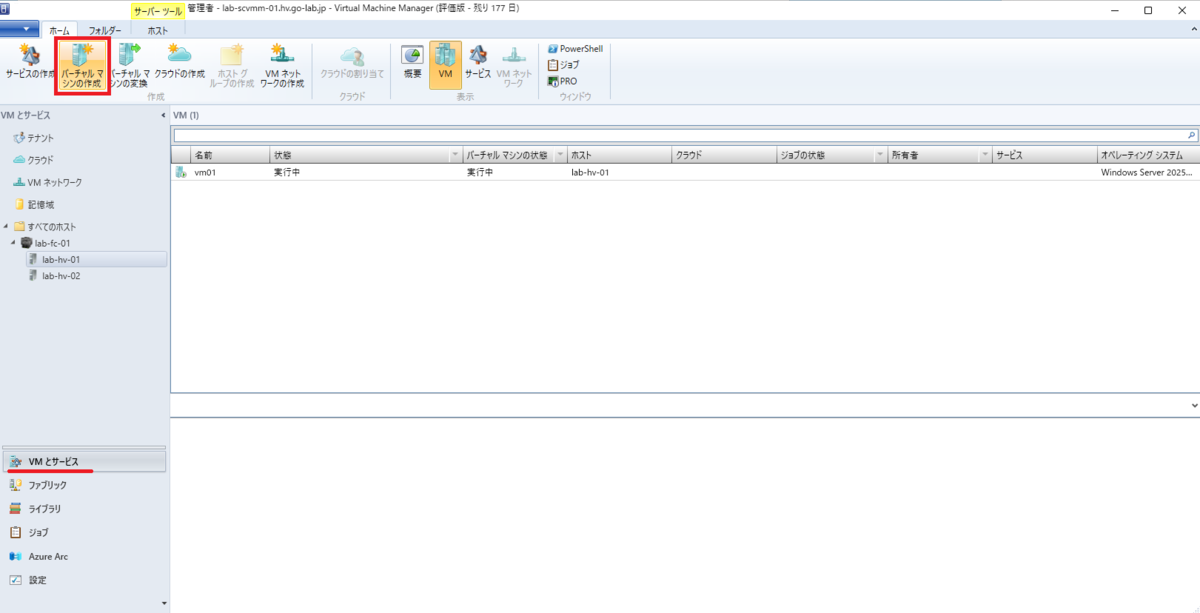Select テナント in the navigation tree
This screenshot has height=613, width=1200.
coord(34,137)
